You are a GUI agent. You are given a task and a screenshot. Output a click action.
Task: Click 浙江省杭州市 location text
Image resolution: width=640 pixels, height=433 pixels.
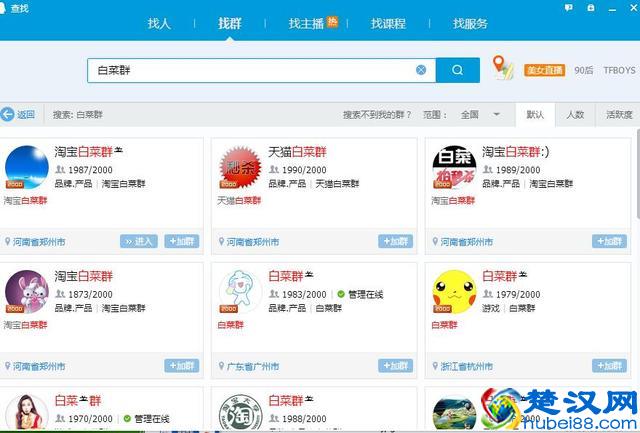467,366
